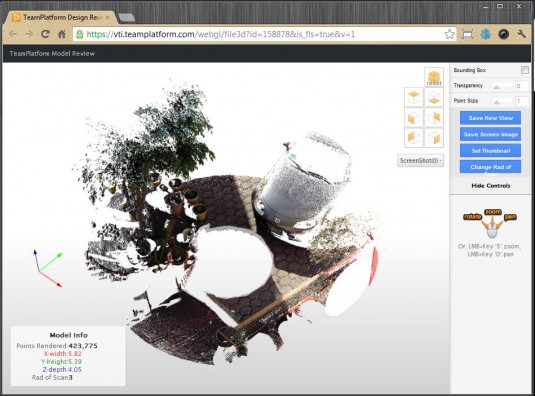This screenshot has width=535, height=396.
Task: Reset the view with the solid cube icon
Action: coord(434,77)
